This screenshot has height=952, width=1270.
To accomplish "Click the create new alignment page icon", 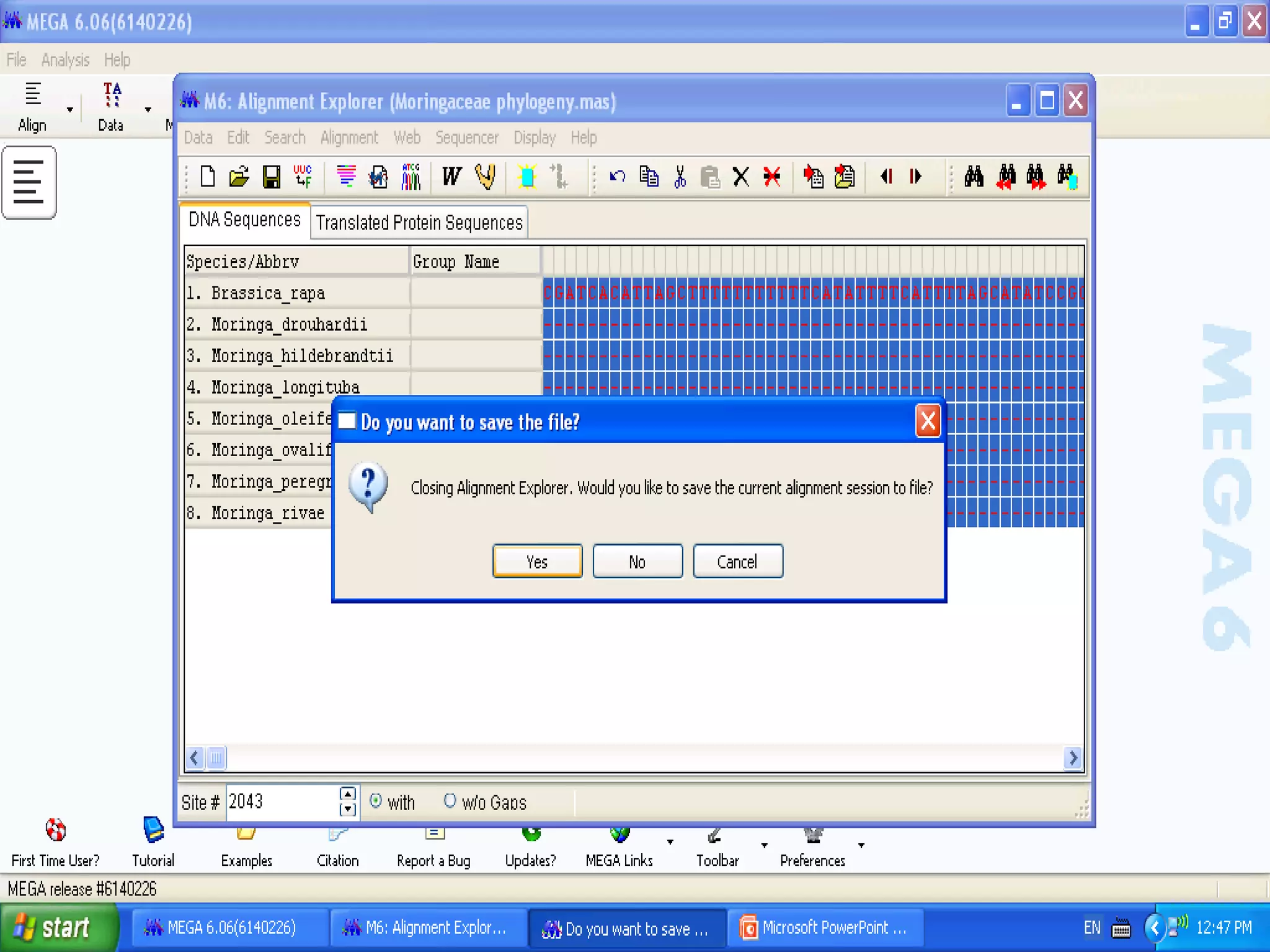I will coord(208,177).
